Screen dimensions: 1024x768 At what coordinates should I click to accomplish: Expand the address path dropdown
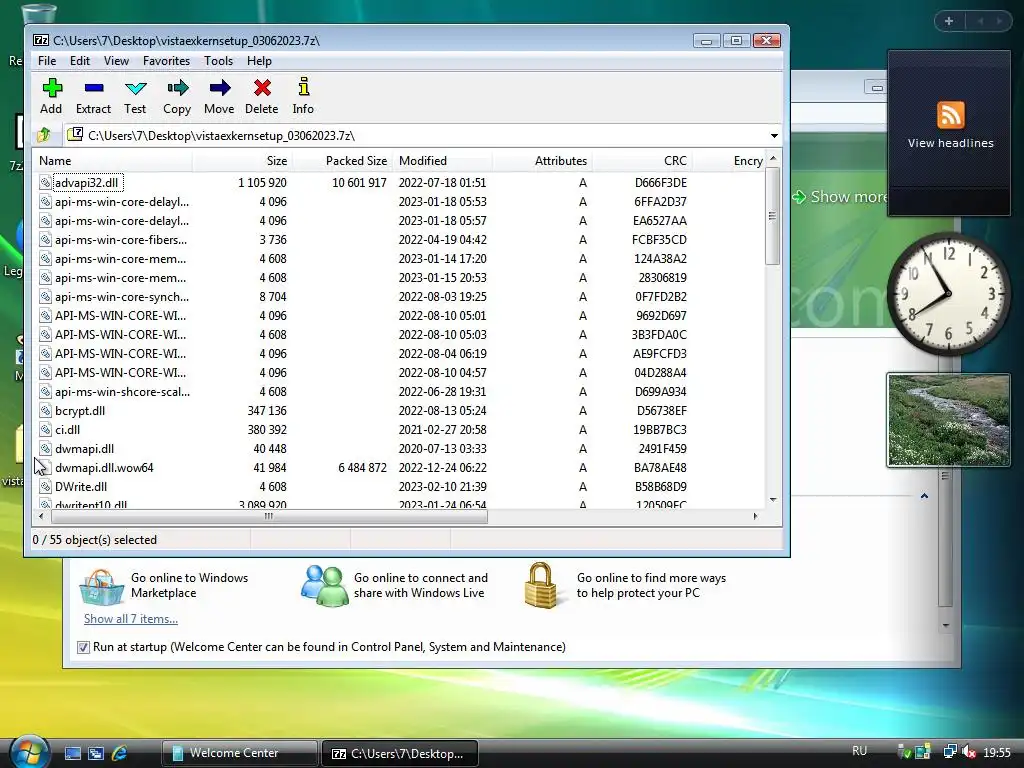tap(774, 136)
